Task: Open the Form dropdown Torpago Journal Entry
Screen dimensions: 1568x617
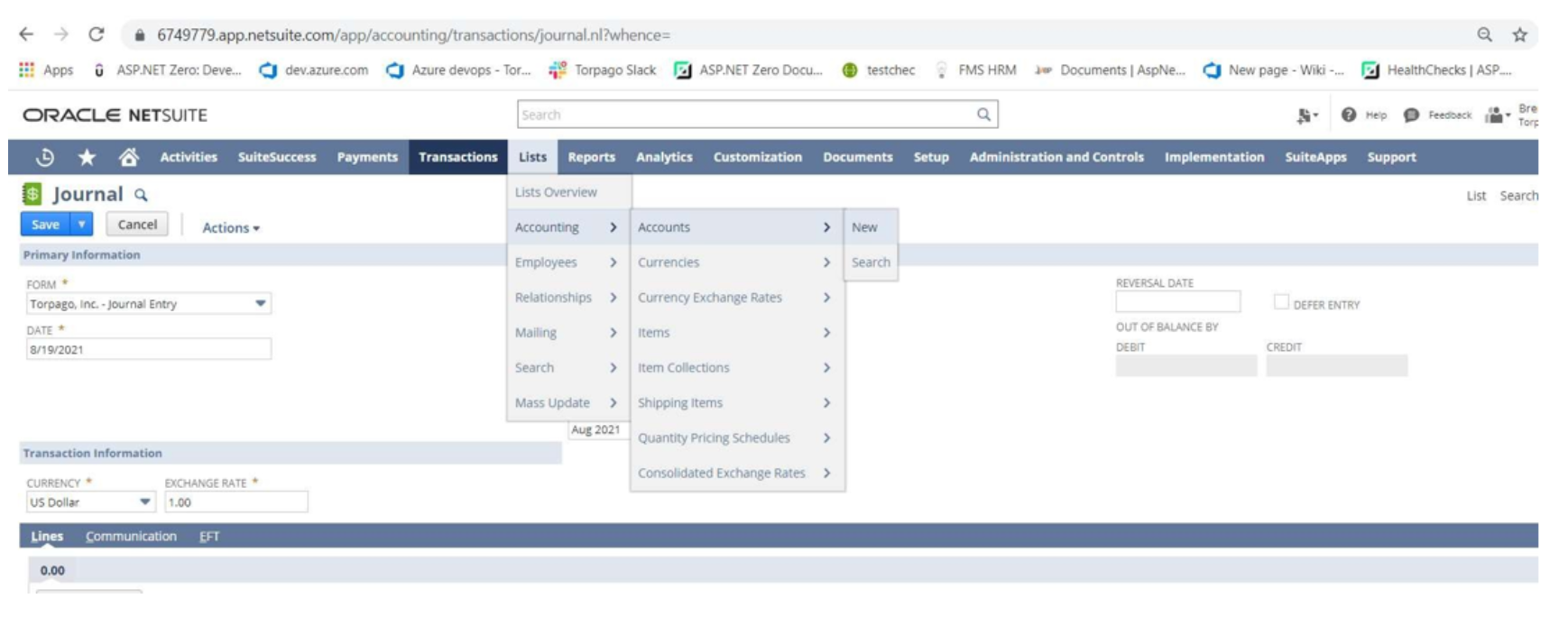Action: pos(149,304)
